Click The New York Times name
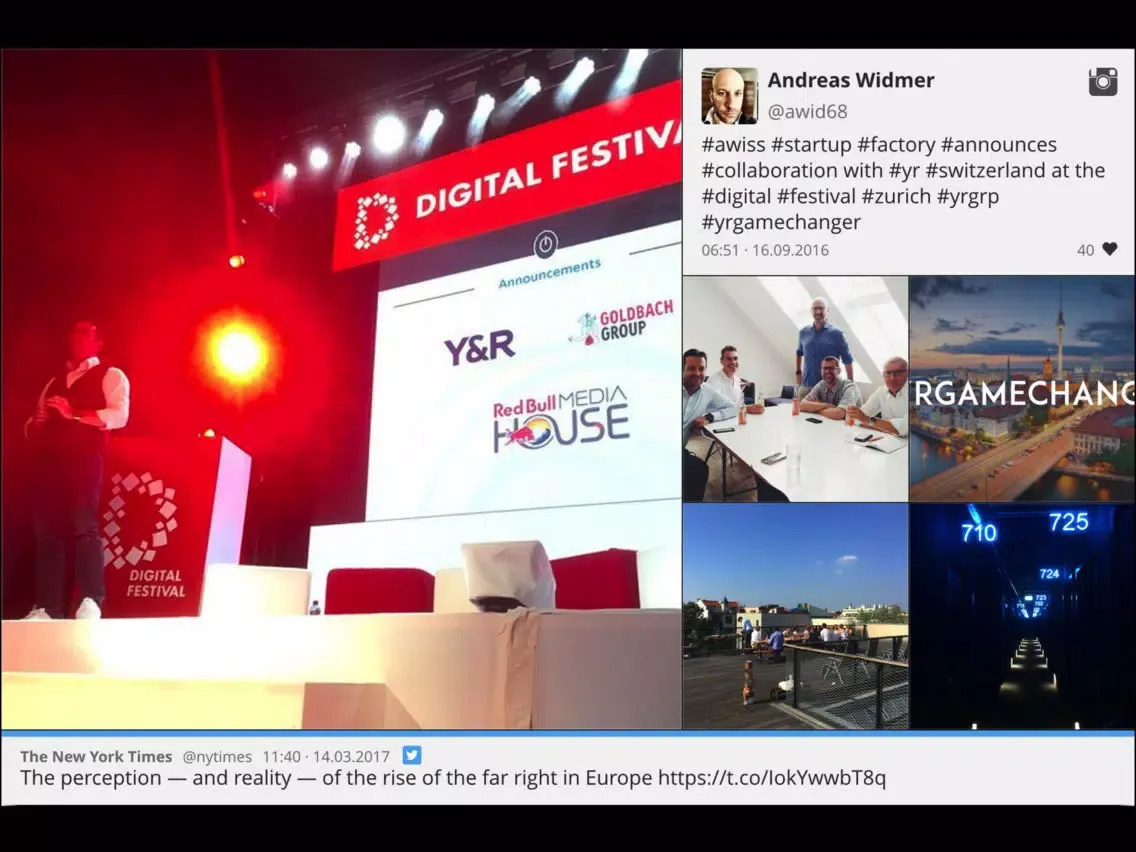This screenshot has height=852, width=1136. coord(96,756)
